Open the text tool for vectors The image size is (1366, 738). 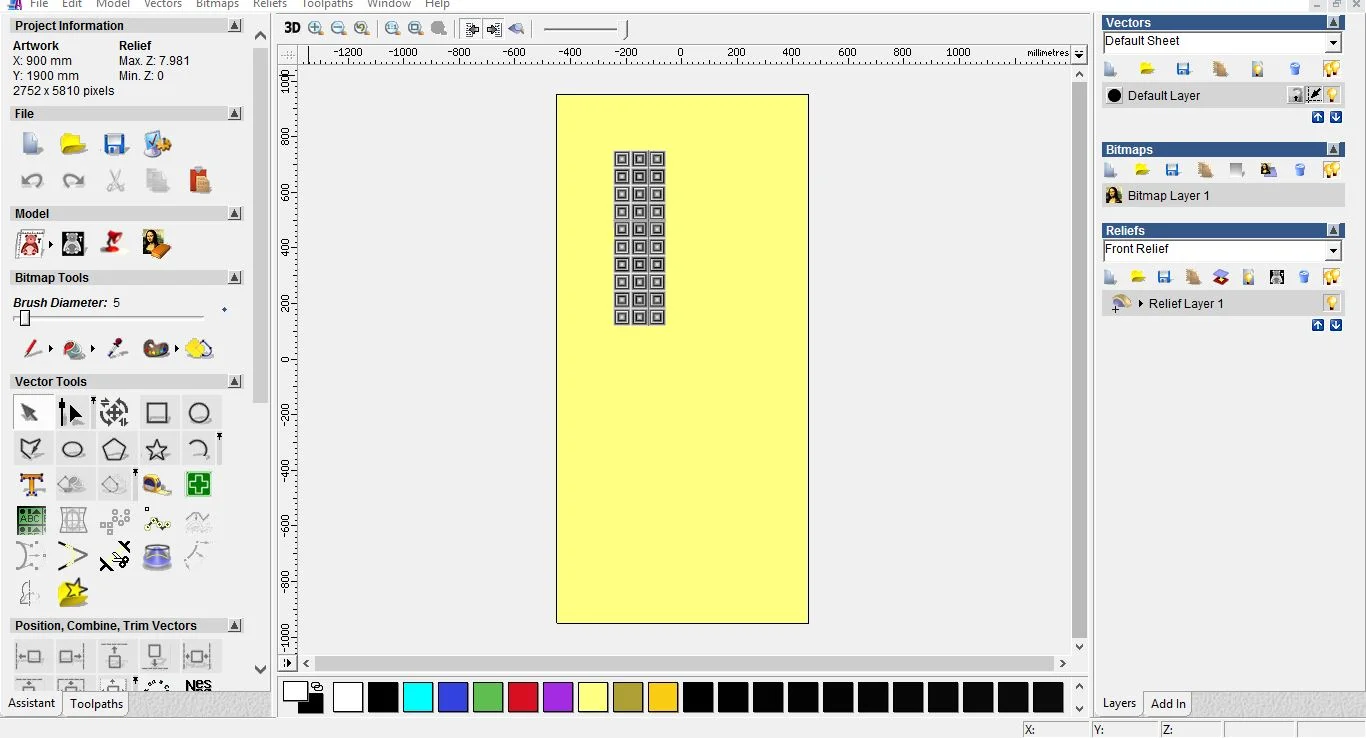tap(31, 485)
